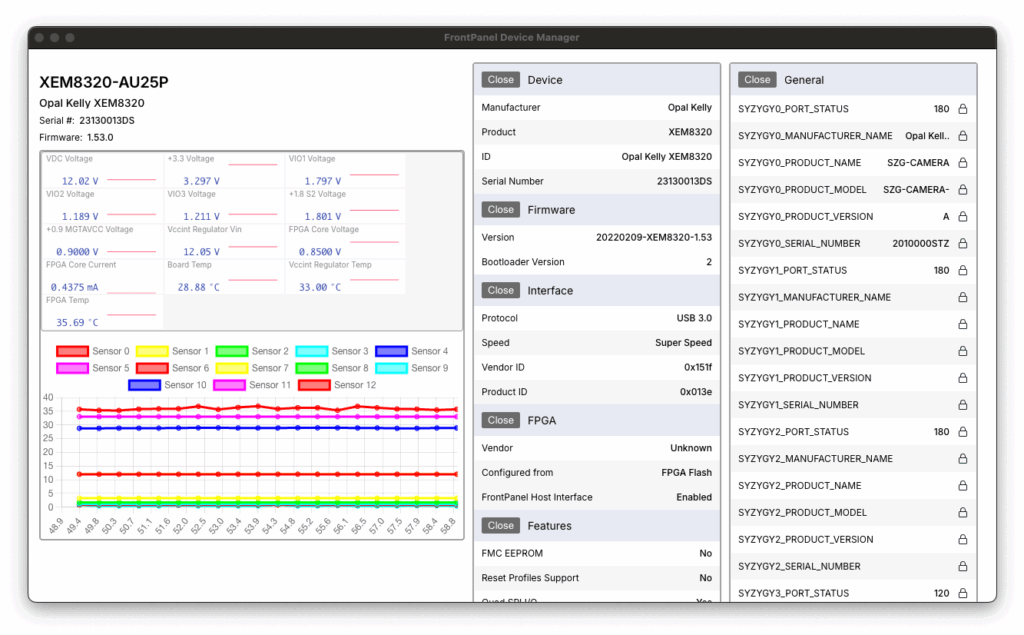Click the Super Speed value
The image size is (1024, 635).
point(684,343)
